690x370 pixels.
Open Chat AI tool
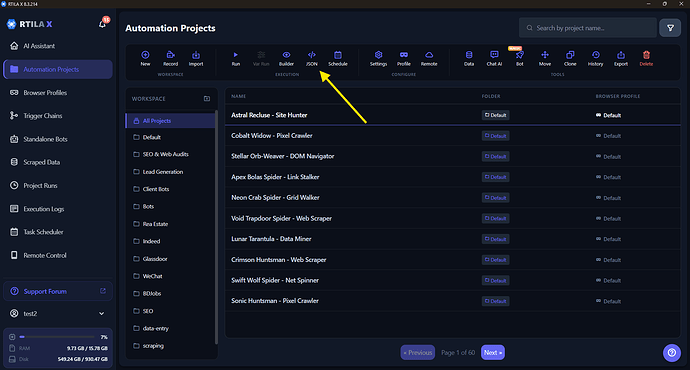coord(494,58)
